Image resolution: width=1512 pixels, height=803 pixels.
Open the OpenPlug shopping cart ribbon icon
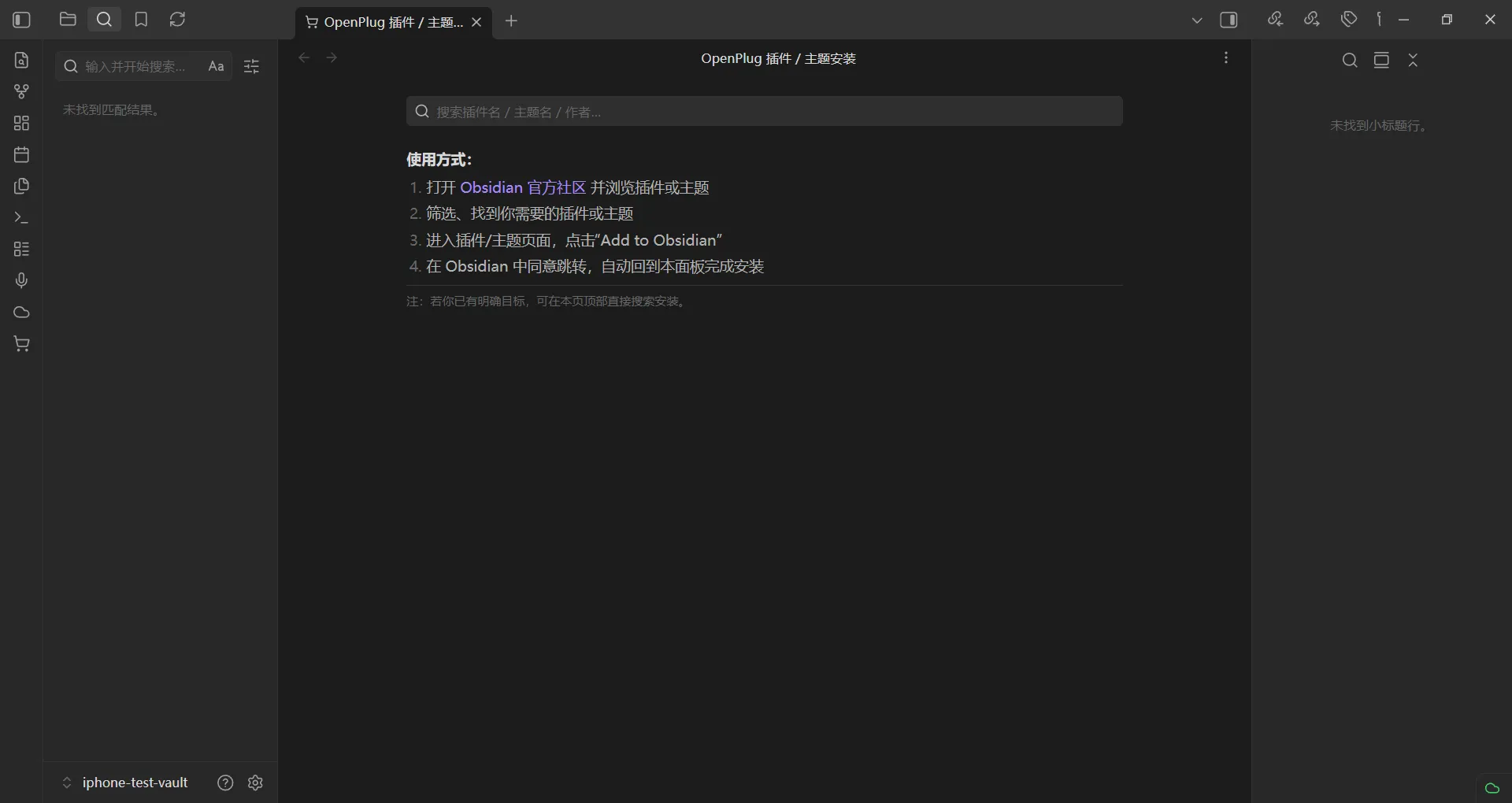(x=22, y=344)
